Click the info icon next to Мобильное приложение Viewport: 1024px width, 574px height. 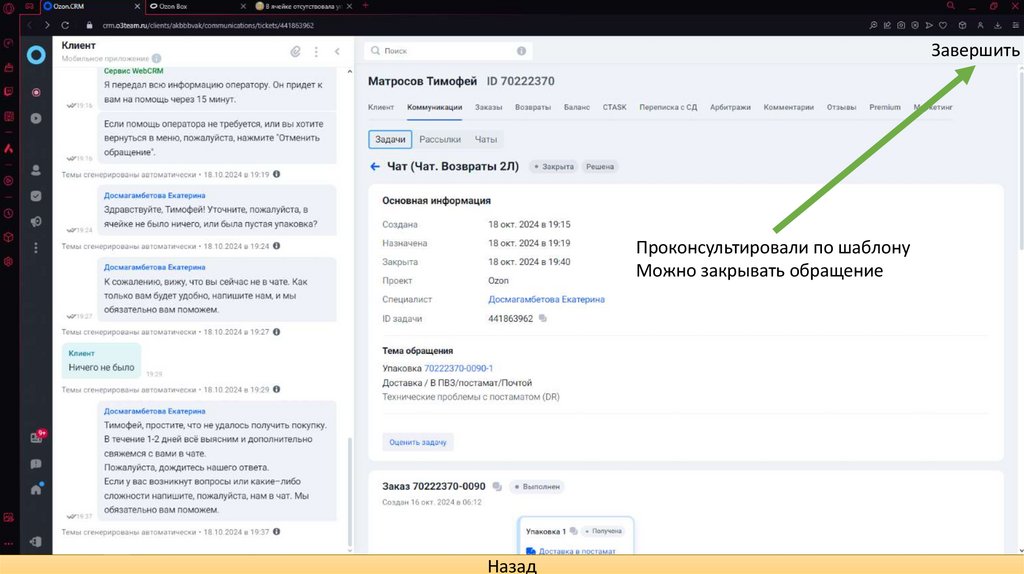[x=157, y=59]
